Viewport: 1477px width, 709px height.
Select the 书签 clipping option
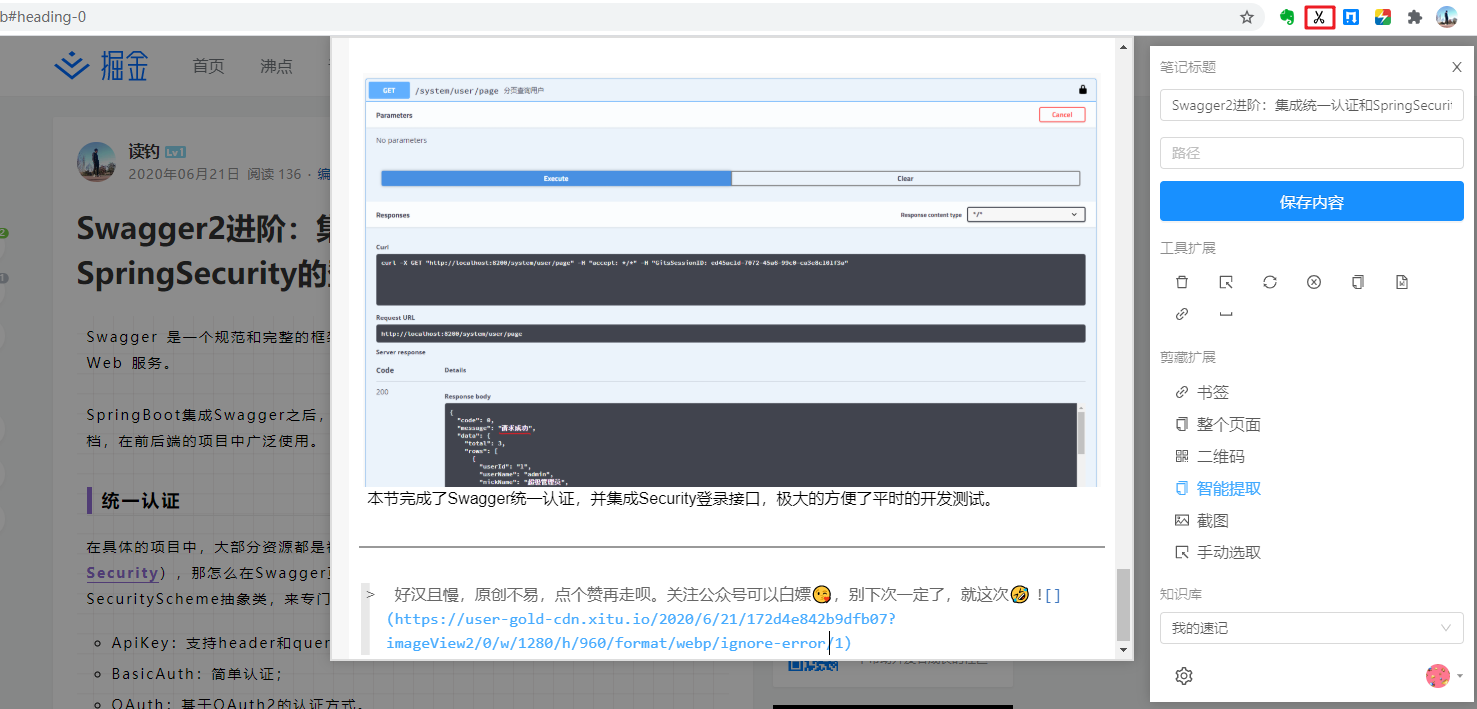pyautogui.click(x=1202, y=393)
